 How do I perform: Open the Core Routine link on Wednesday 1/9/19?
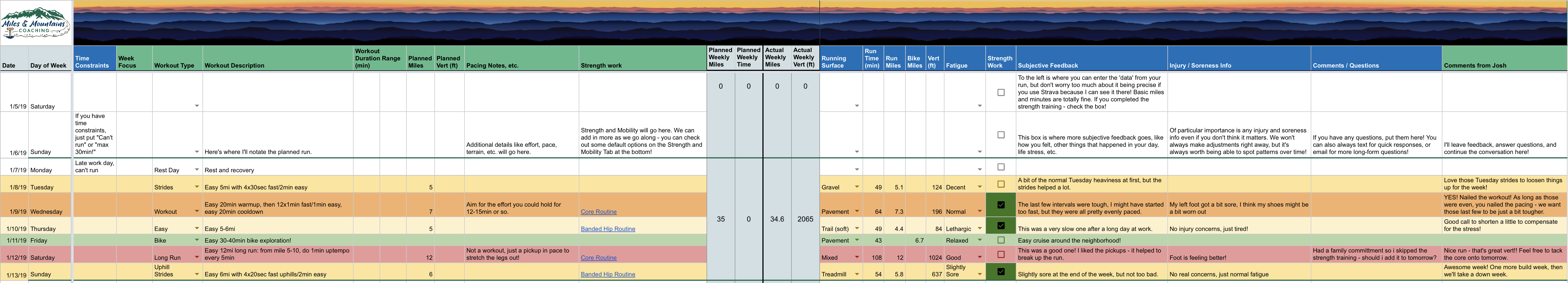598,212
